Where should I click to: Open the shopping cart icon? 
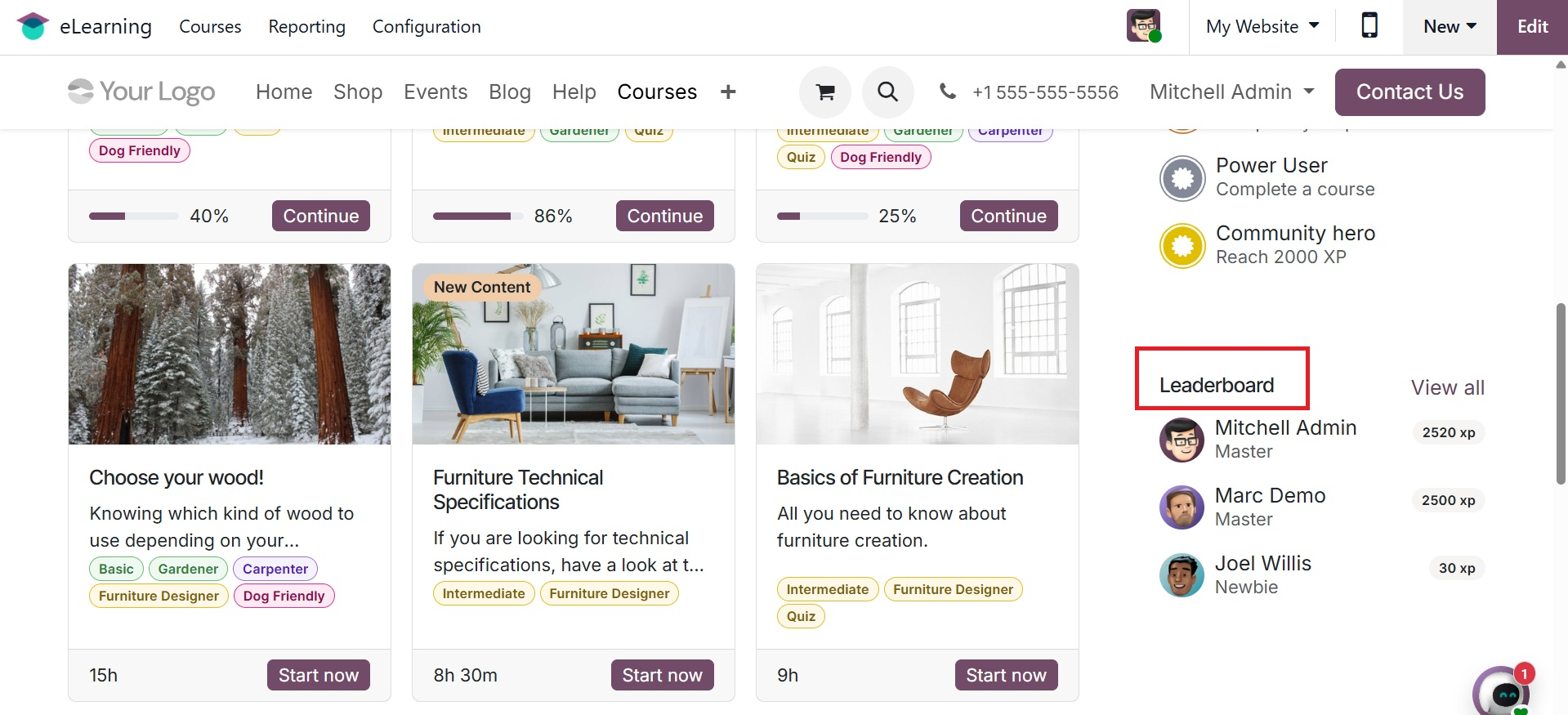(825, 92)
